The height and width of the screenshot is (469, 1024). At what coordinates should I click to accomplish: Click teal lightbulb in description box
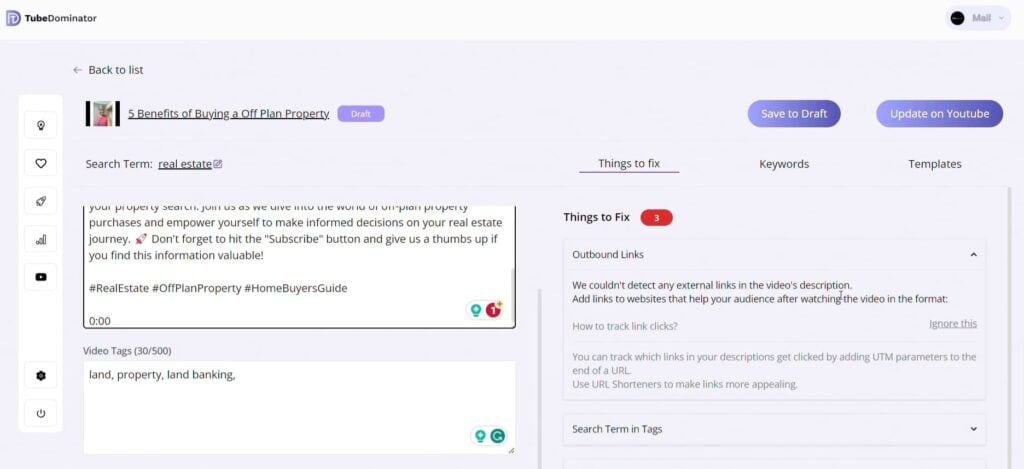(476, 310)
